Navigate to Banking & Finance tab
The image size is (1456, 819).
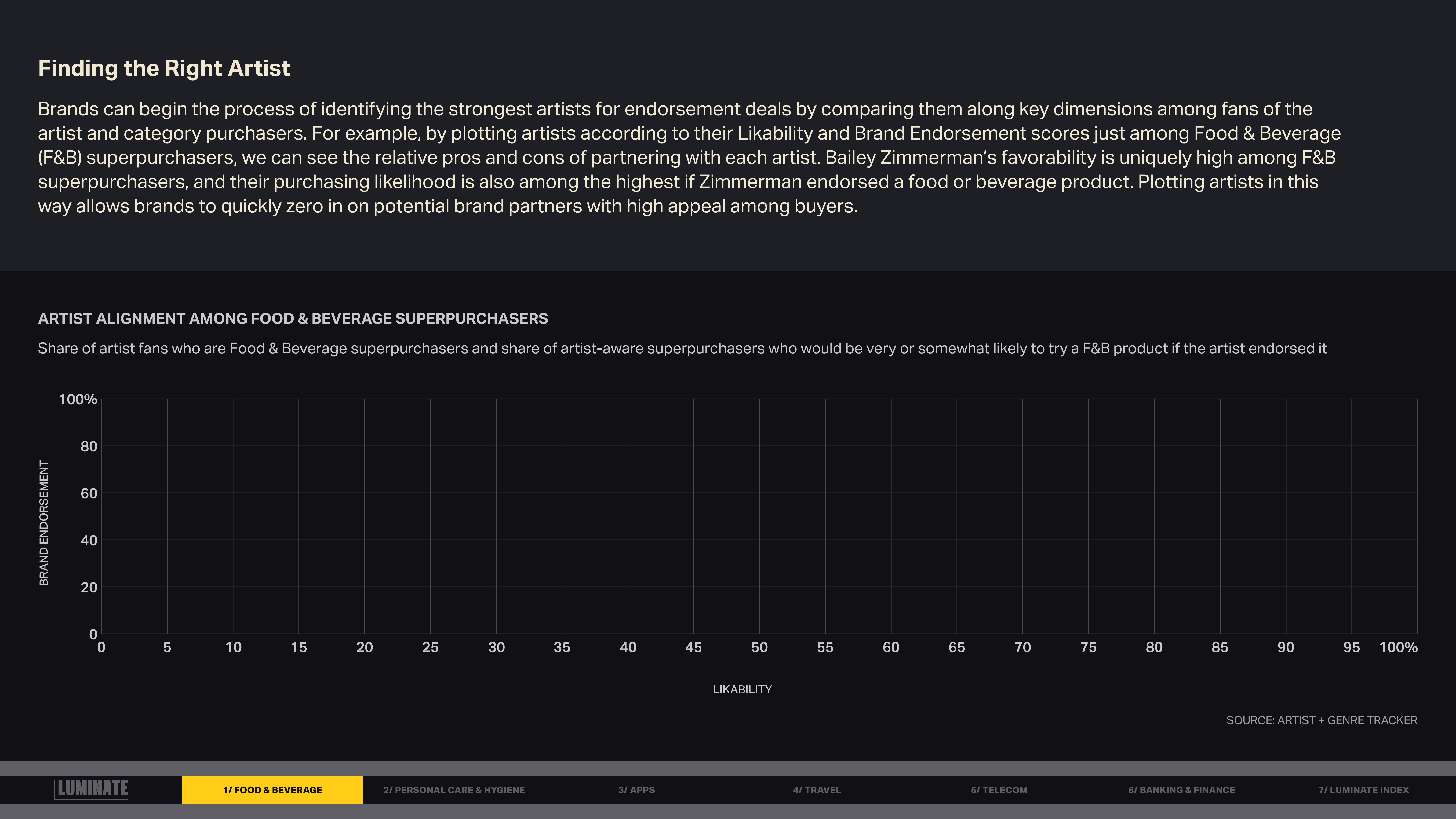1181,790
